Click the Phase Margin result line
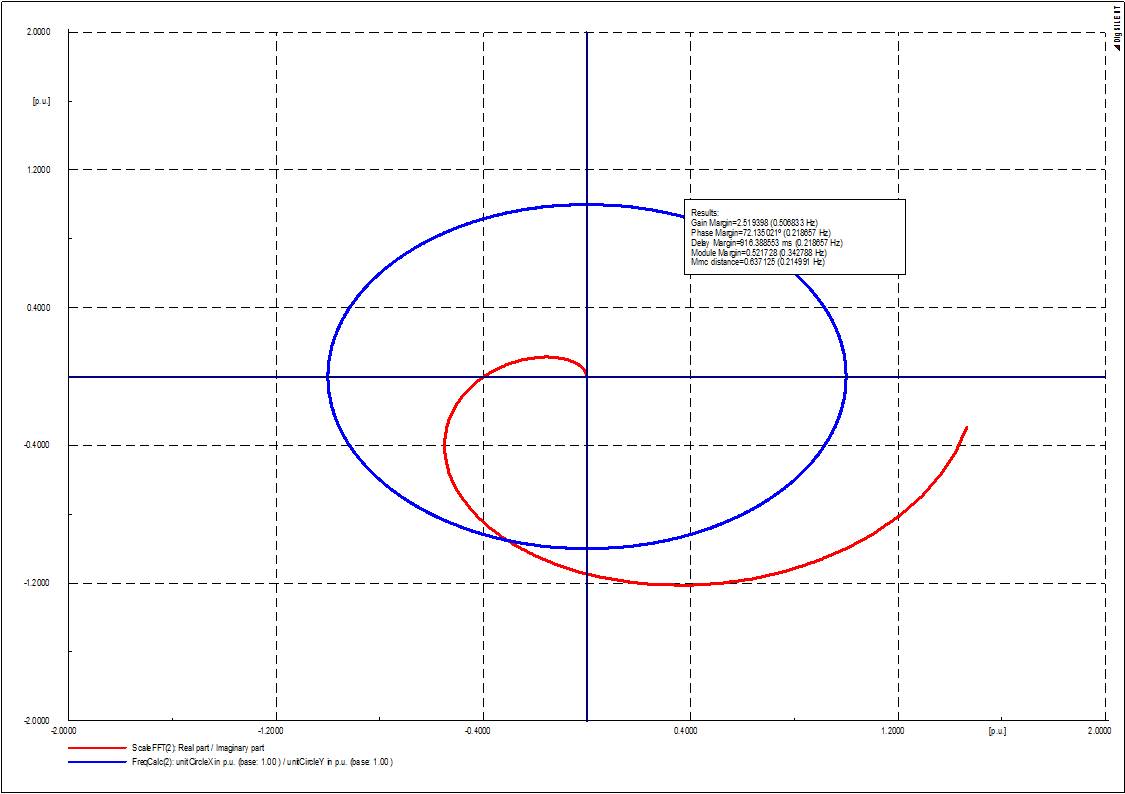The width and height of the screenshot is (1125, 794). pyautogui.click(x=760, y=232)
